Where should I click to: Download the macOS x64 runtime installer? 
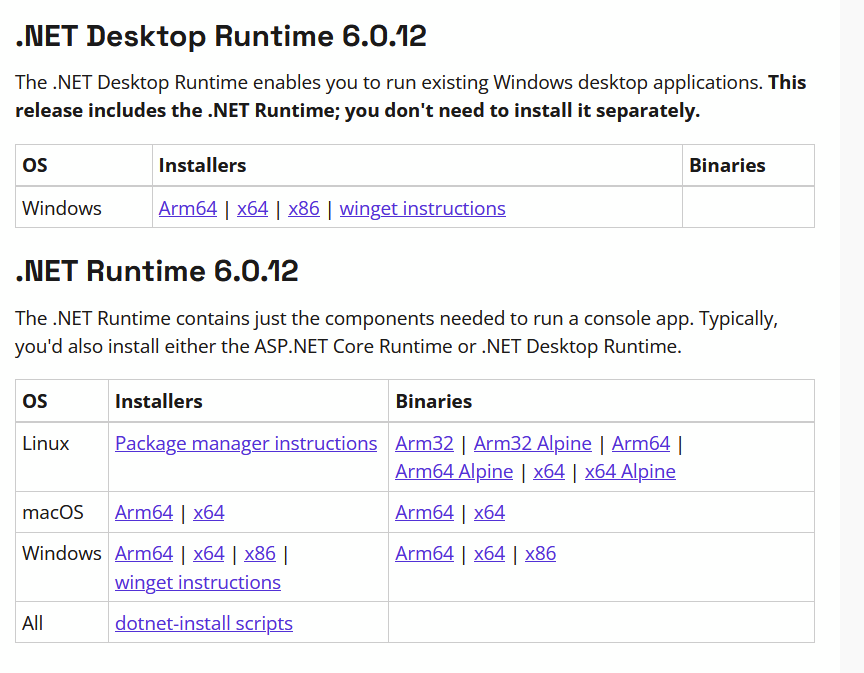click(x=209, y=512)
